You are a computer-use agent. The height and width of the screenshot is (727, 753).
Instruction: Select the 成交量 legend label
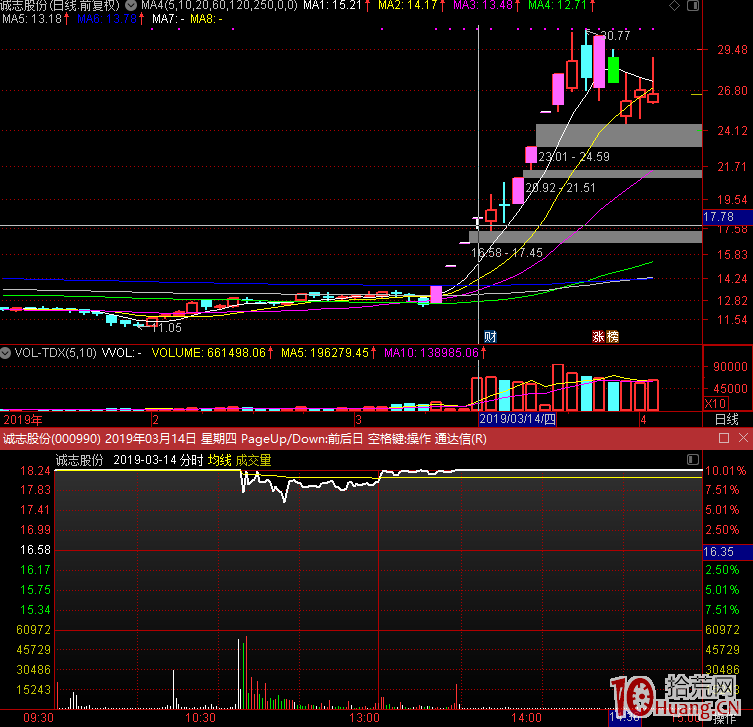(253, 460)
